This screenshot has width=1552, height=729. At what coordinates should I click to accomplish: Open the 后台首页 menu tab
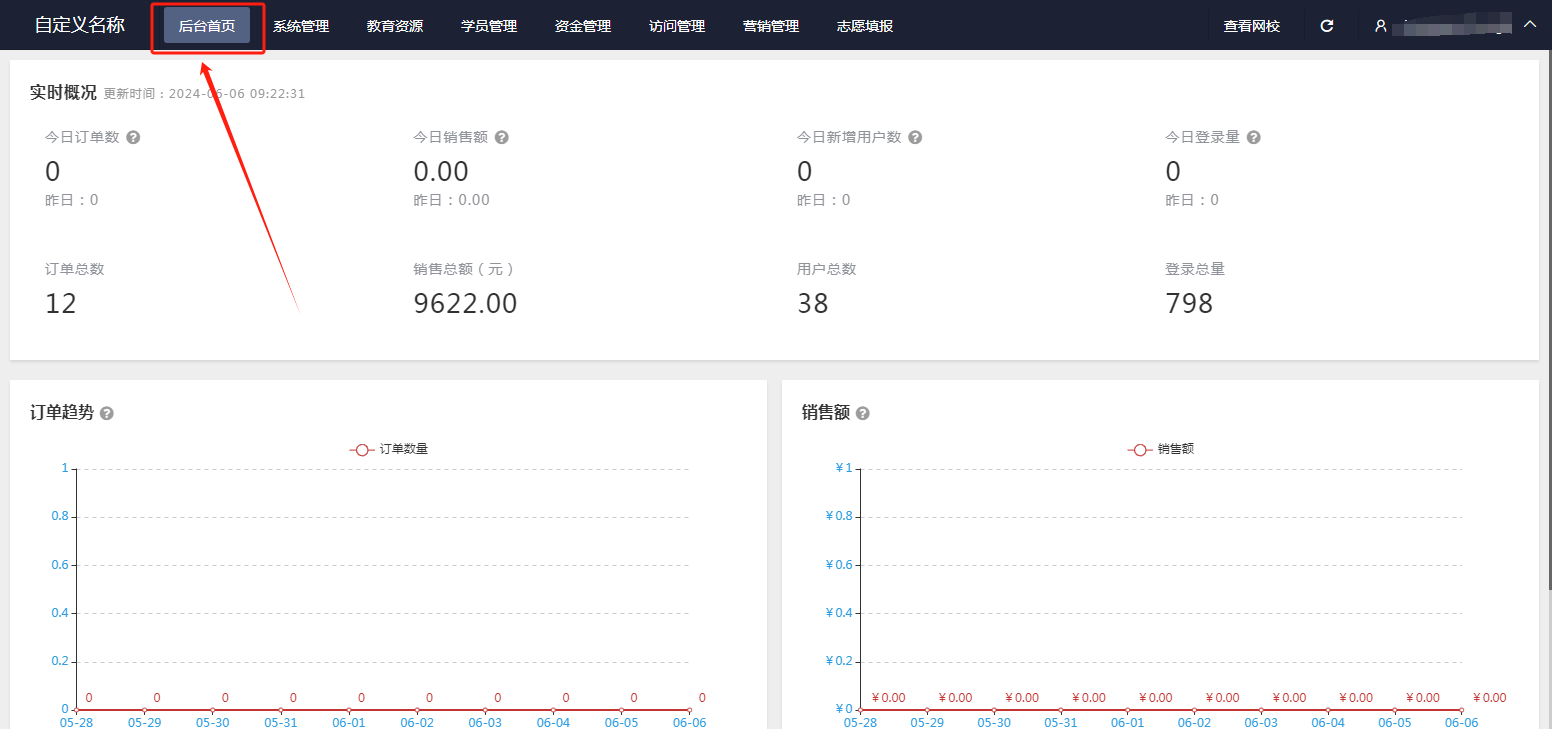207,26
